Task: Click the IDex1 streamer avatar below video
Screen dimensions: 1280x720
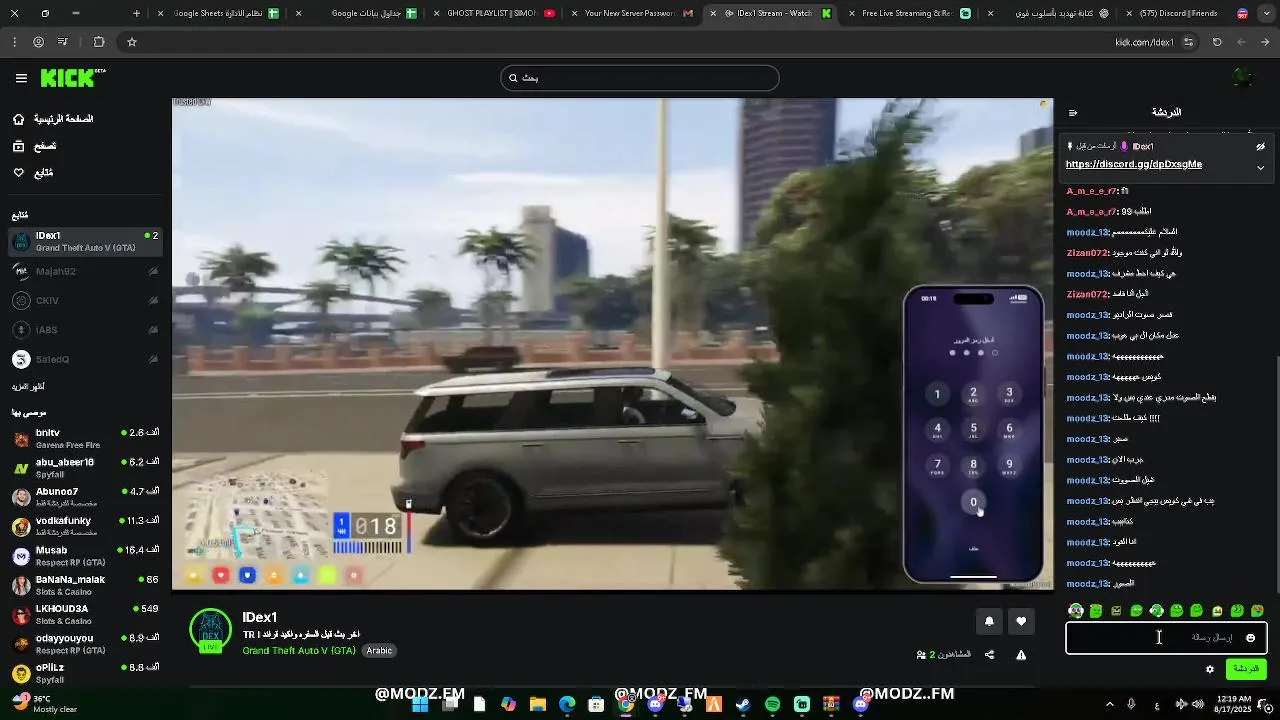Action: (211, 630)
